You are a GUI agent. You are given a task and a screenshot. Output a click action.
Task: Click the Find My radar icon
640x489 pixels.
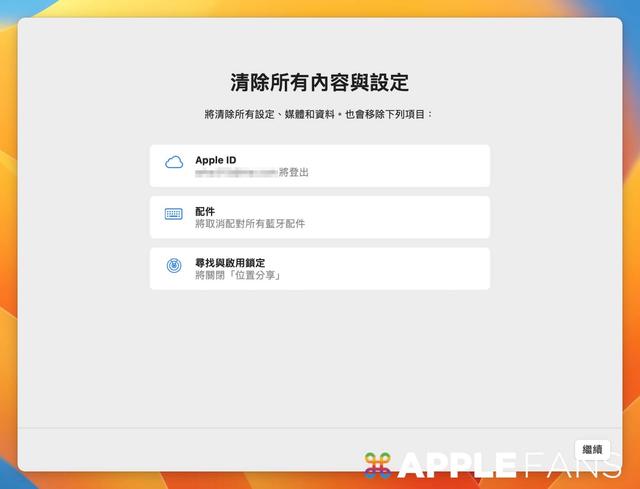[x=174, y=265]
